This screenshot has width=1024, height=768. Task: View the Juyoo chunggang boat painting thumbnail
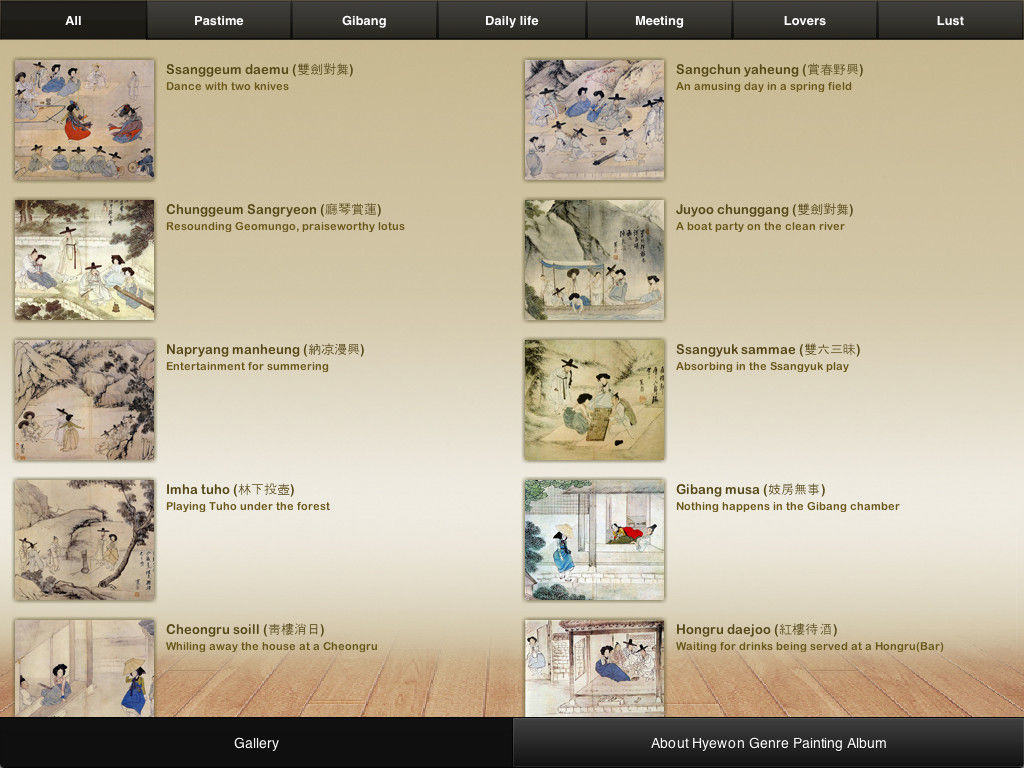(594, 260)
